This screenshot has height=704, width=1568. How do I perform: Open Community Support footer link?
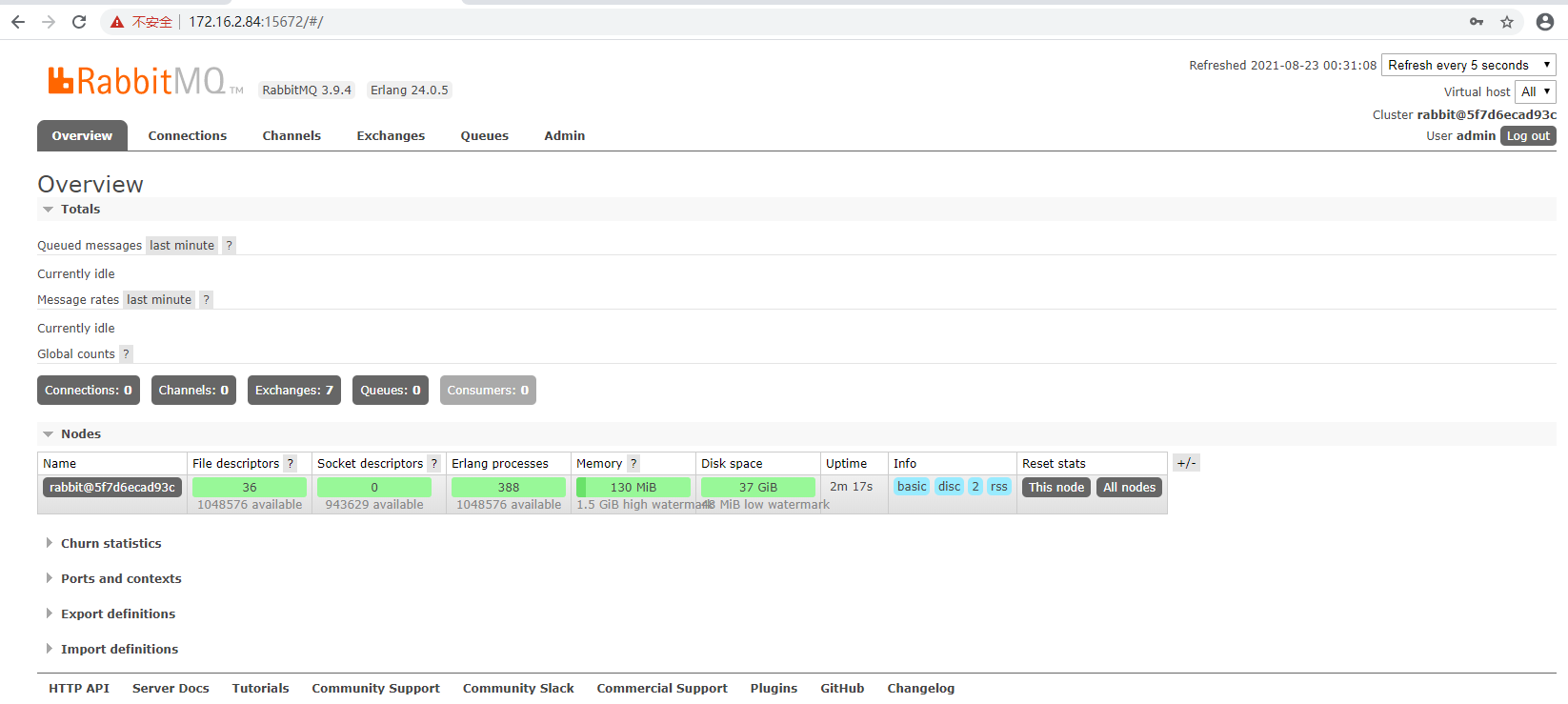[375, 689]
